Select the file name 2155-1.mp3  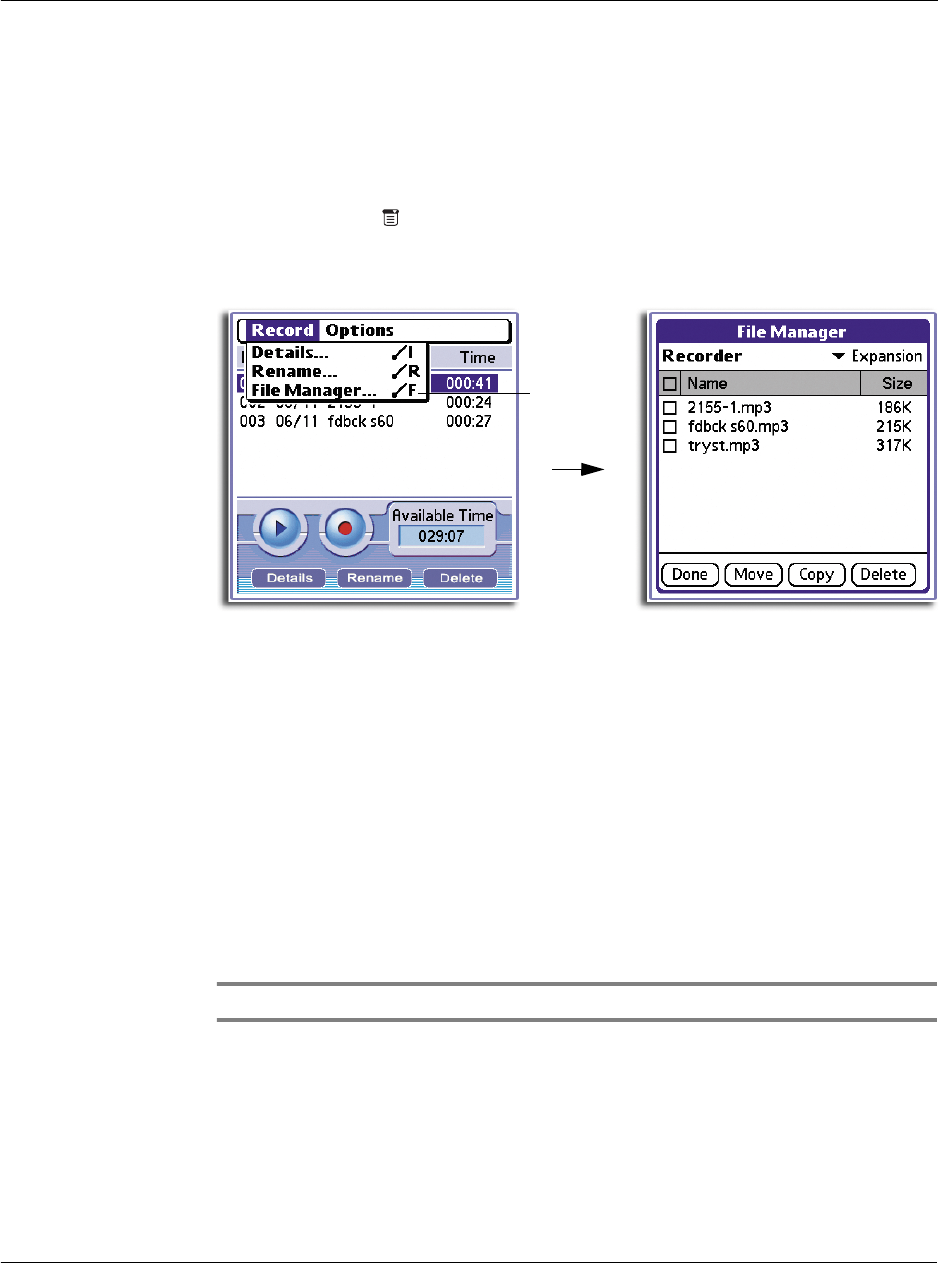point(729,408)
